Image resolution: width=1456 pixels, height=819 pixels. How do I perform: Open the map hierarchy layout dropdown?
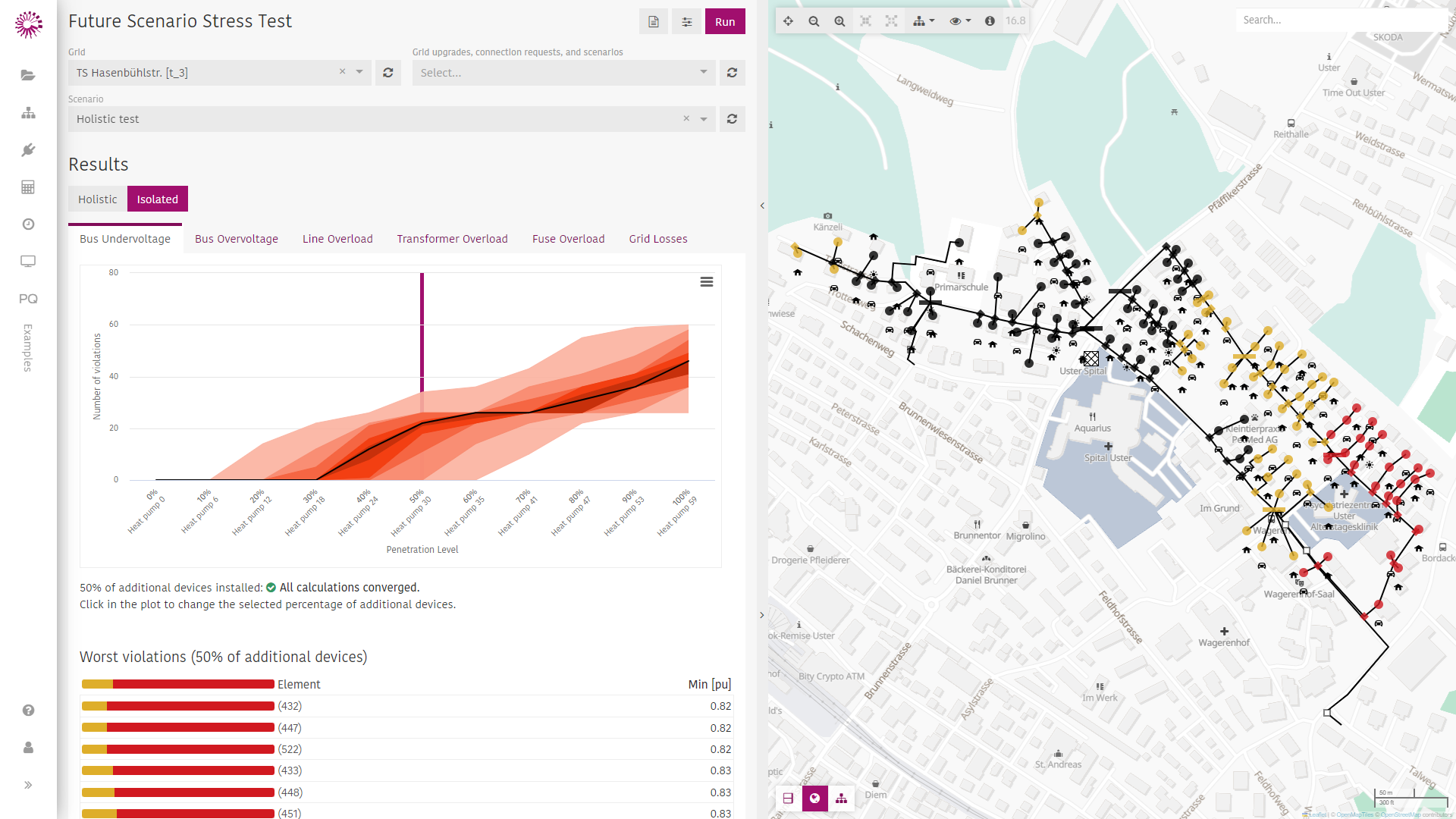[924, 21]
